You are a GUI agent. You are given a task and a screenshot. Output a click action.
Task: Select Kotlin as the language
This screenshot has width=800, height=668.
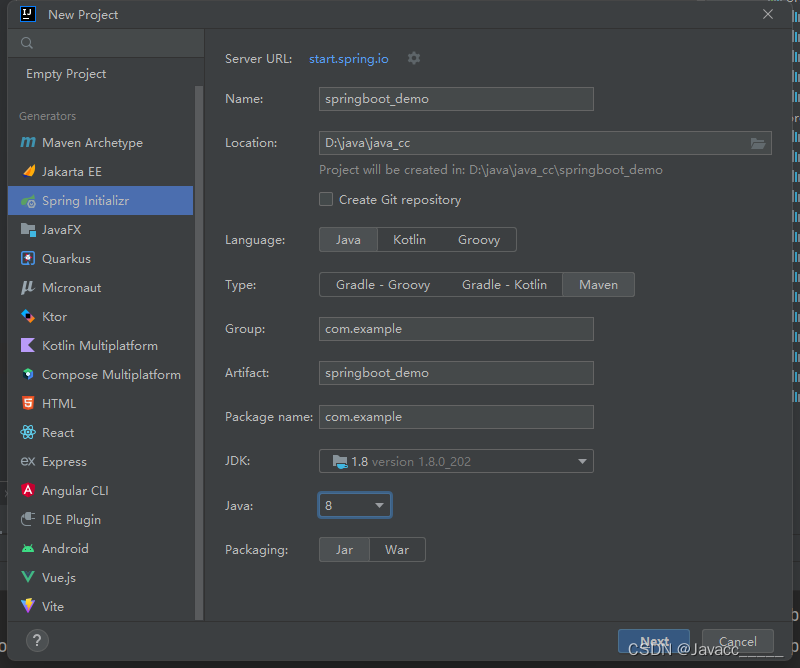point(410,240)
